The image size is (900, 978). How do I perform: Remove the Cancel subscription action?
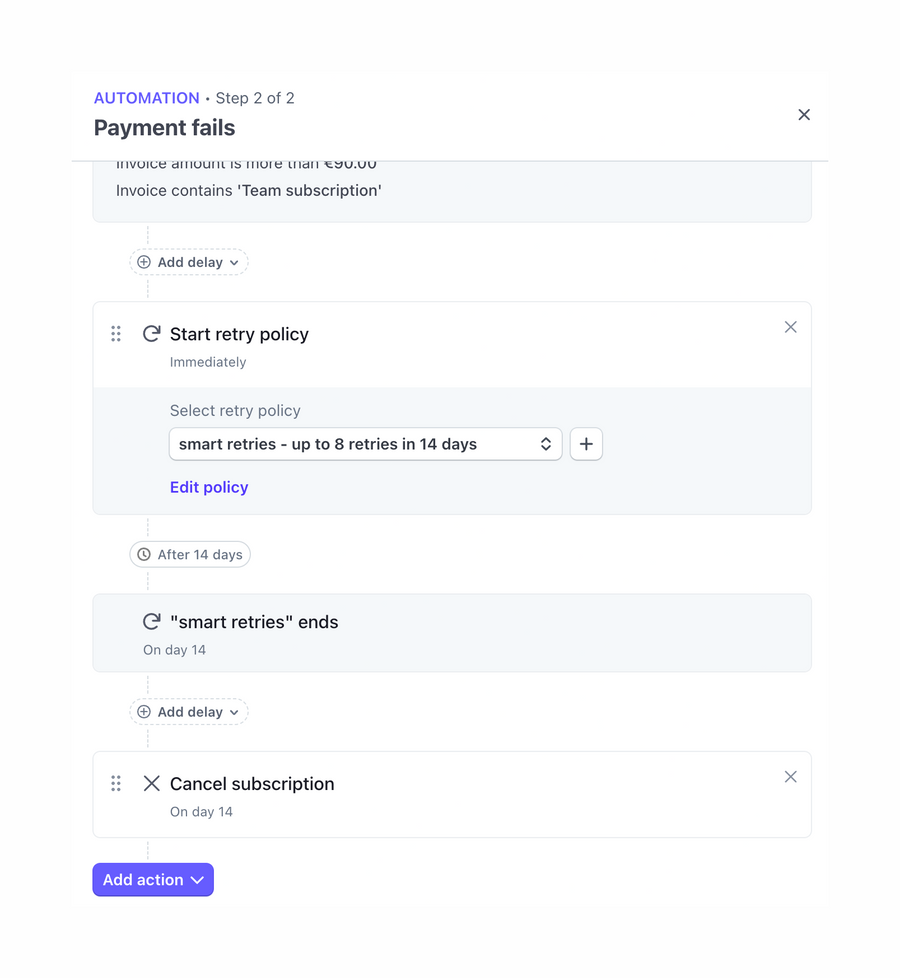[790, 777]
